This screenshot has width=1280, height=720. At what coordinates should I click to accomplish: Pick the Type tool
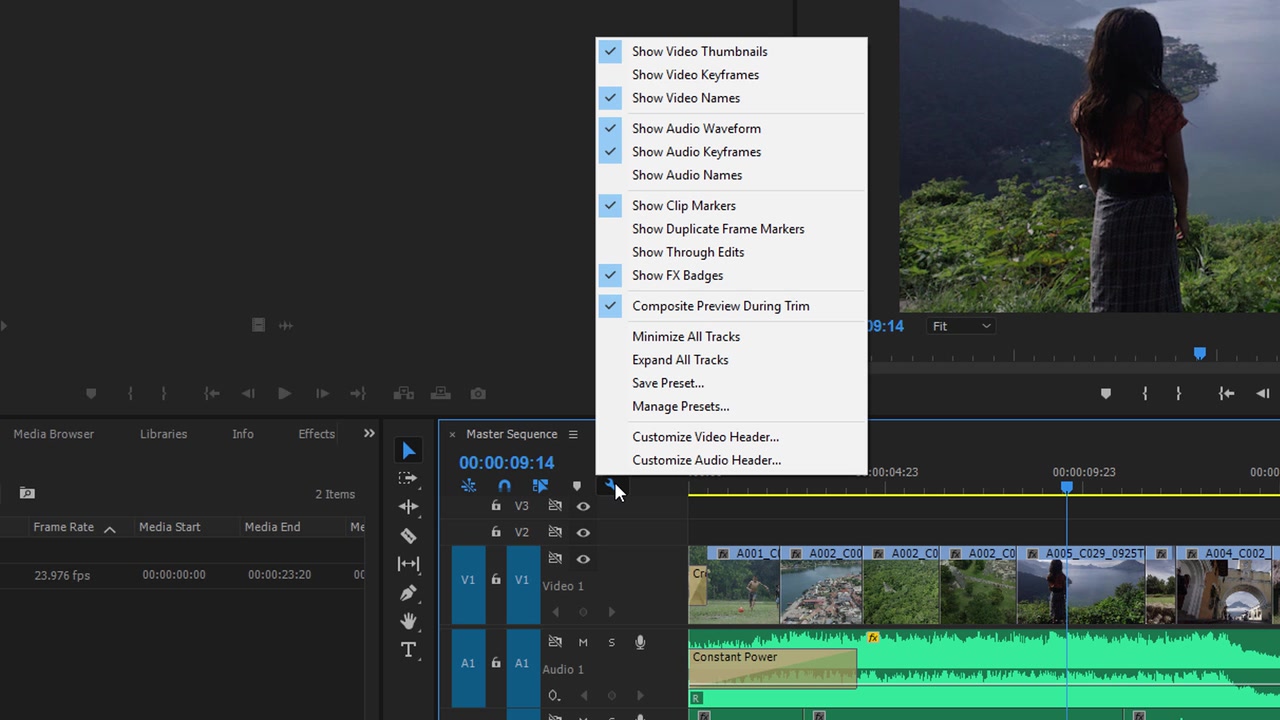[408, 650]
